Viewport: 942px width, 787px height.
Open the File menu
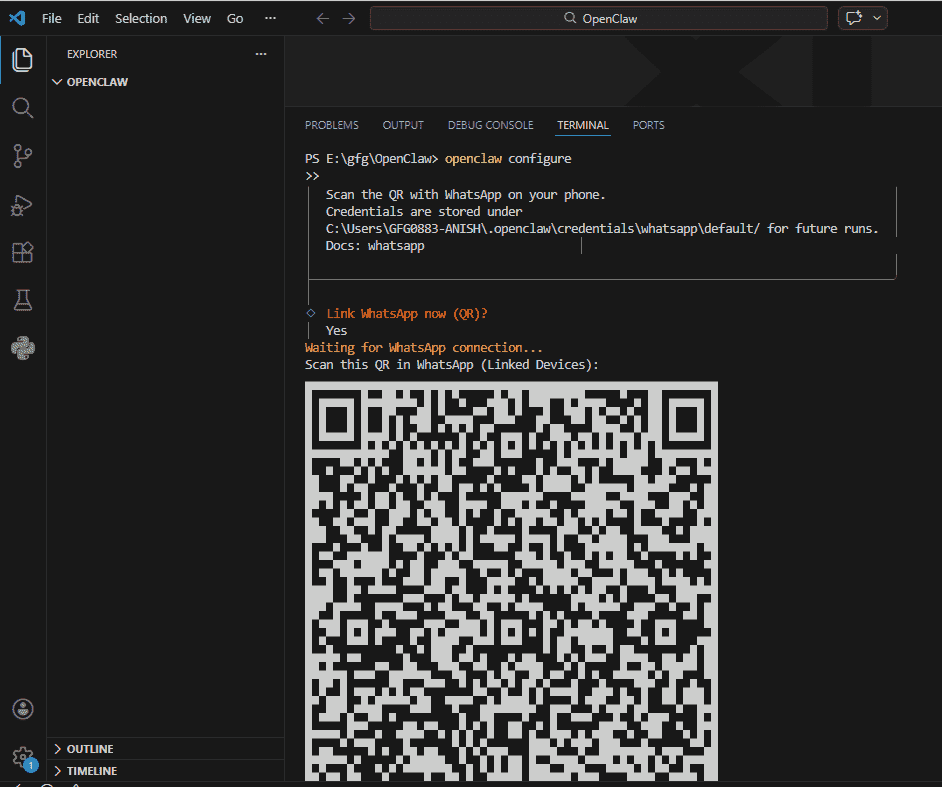tap(52, 19)
